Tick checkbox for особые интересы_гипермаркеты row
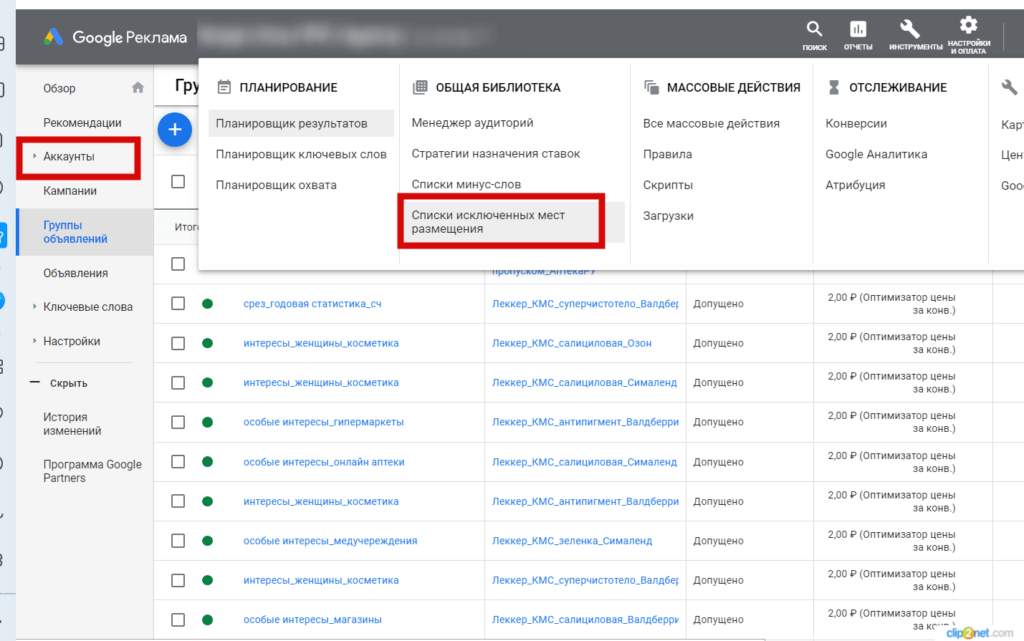The width and height of the screenshot is (1024, 641). 178,422
